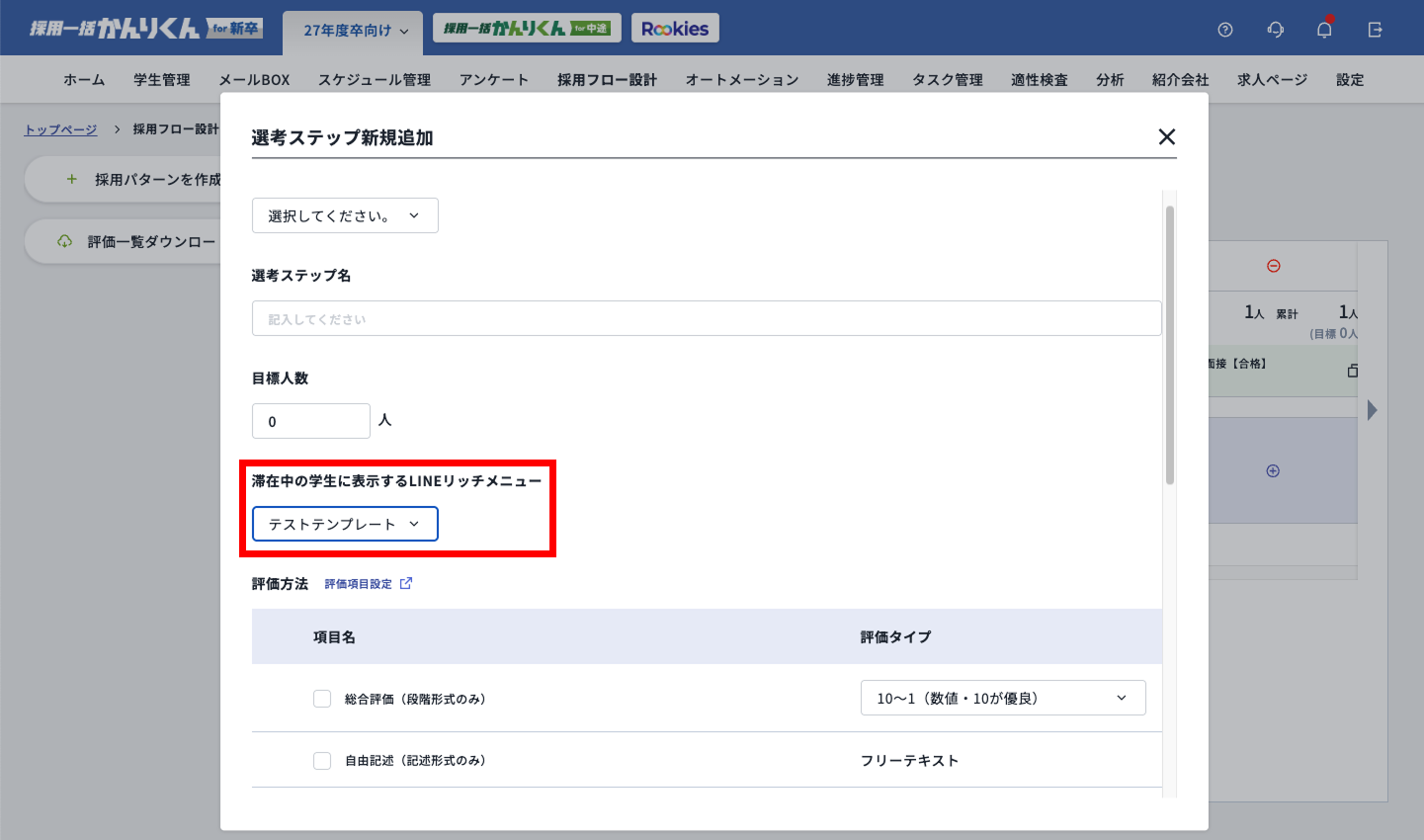Click the red minus remove-step icon

(1274, 266)
